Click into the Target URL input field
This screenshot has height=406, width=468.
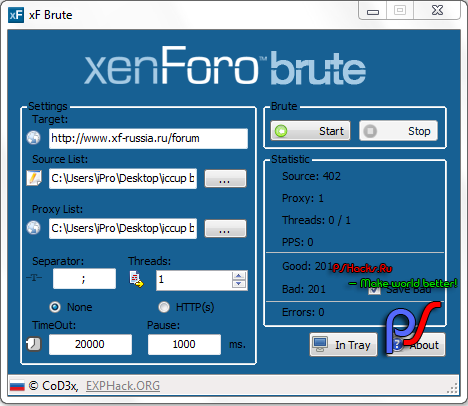coord(148,138)
